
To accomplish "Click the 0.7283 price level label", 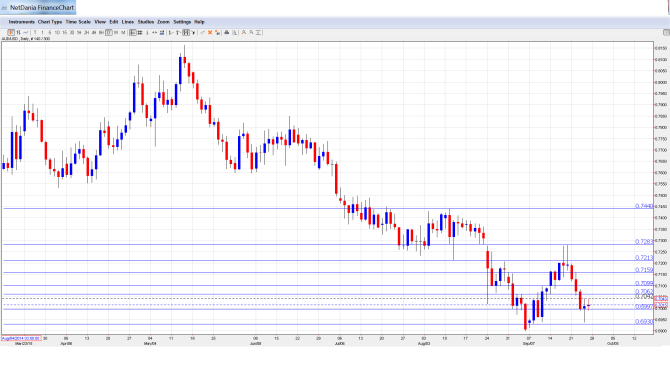I will [644, 242].
